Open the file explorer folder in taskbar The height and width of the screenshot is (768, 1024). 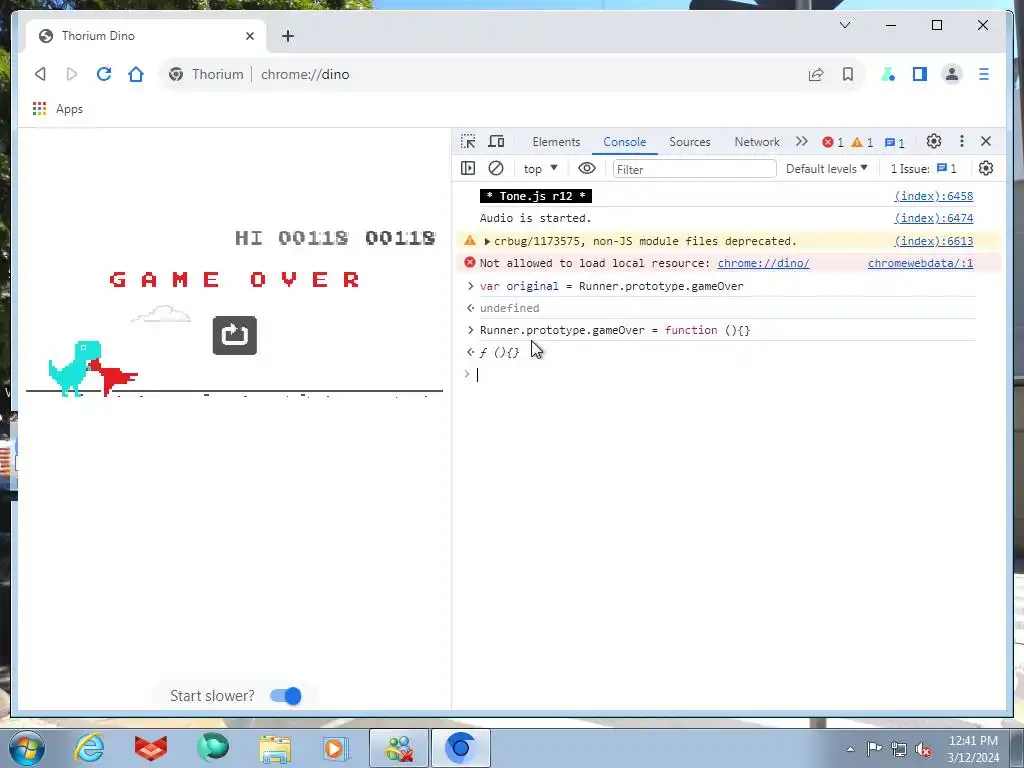pos(275,748)
